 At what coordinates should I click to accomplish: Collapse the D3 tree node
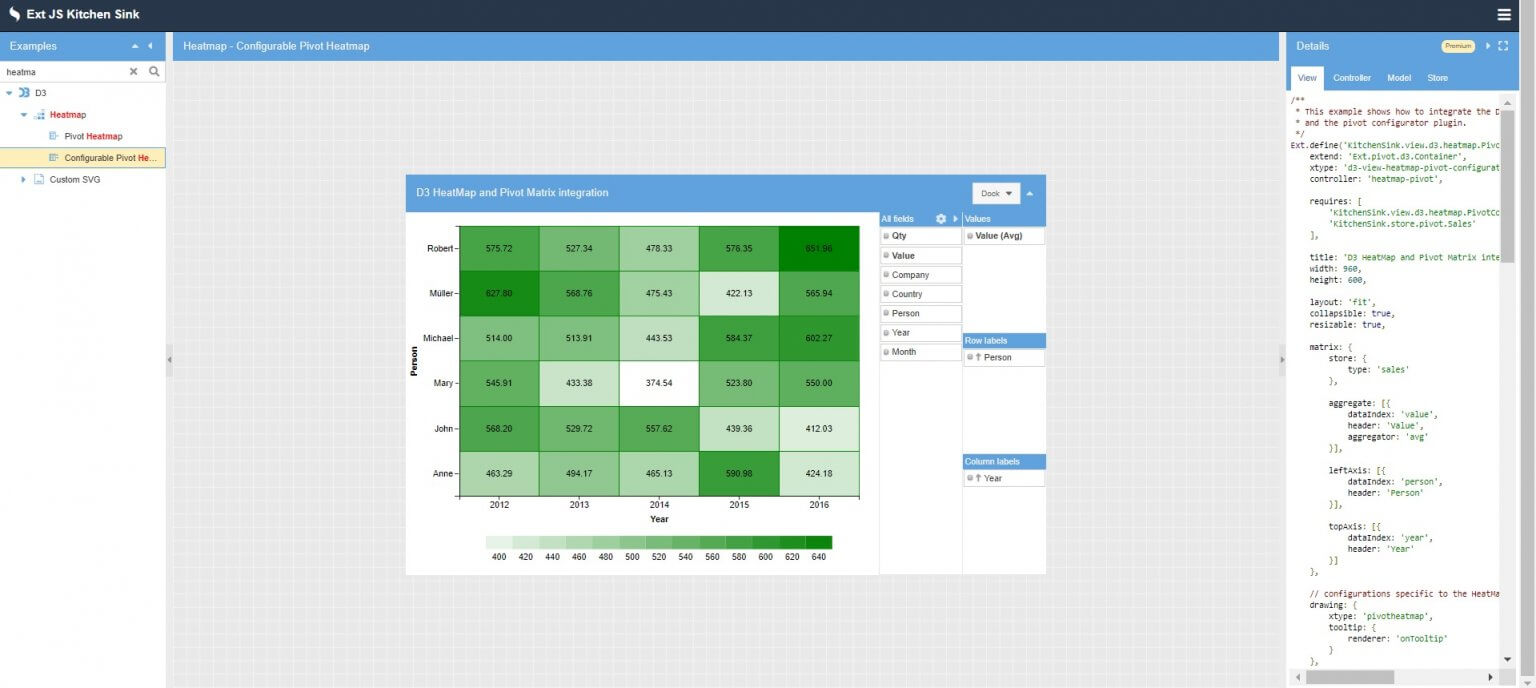point(10,92)
